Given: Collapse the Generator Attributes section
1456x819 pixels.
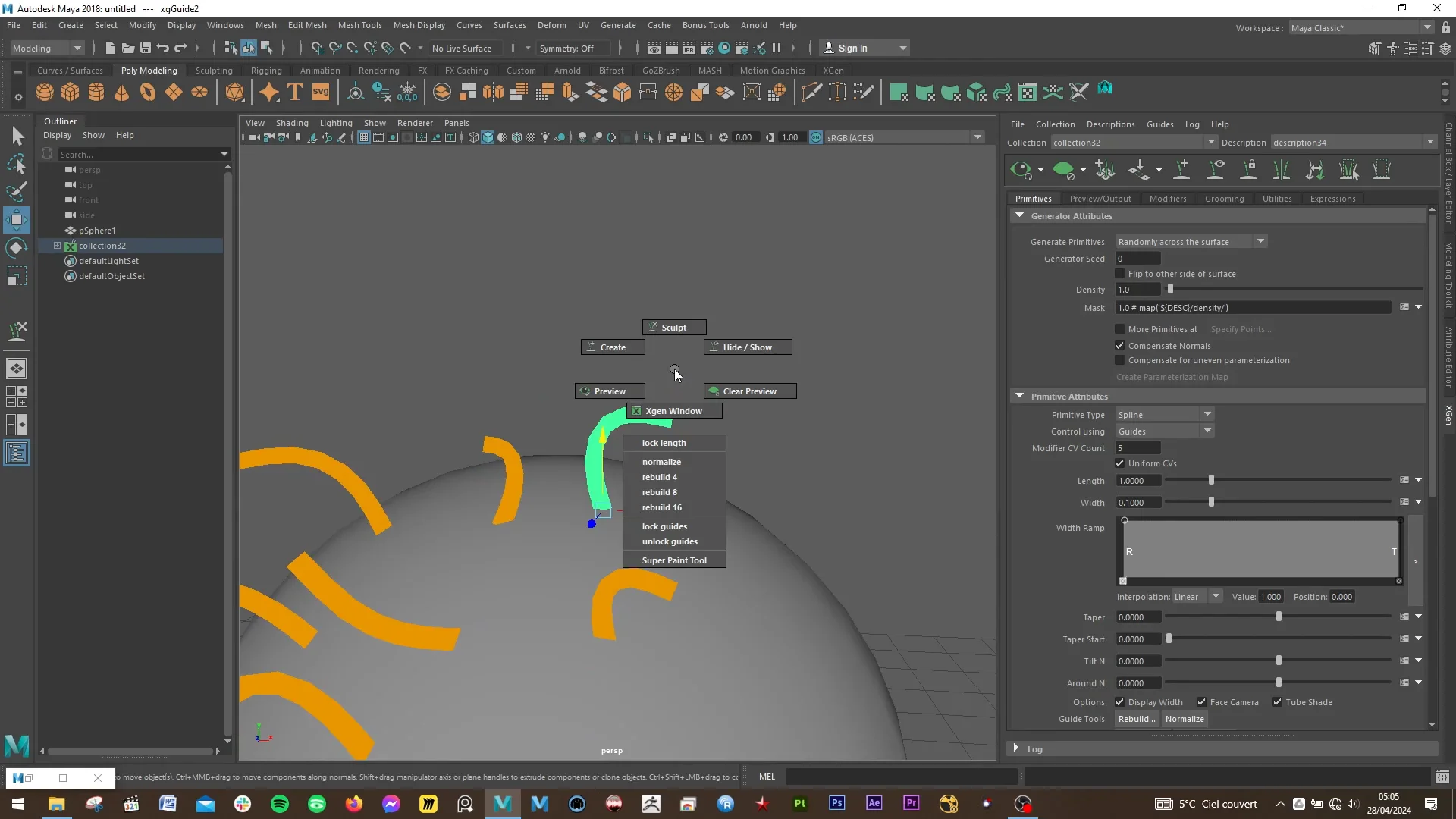Looking at the screenshot, I should [x=1020, y=215].
